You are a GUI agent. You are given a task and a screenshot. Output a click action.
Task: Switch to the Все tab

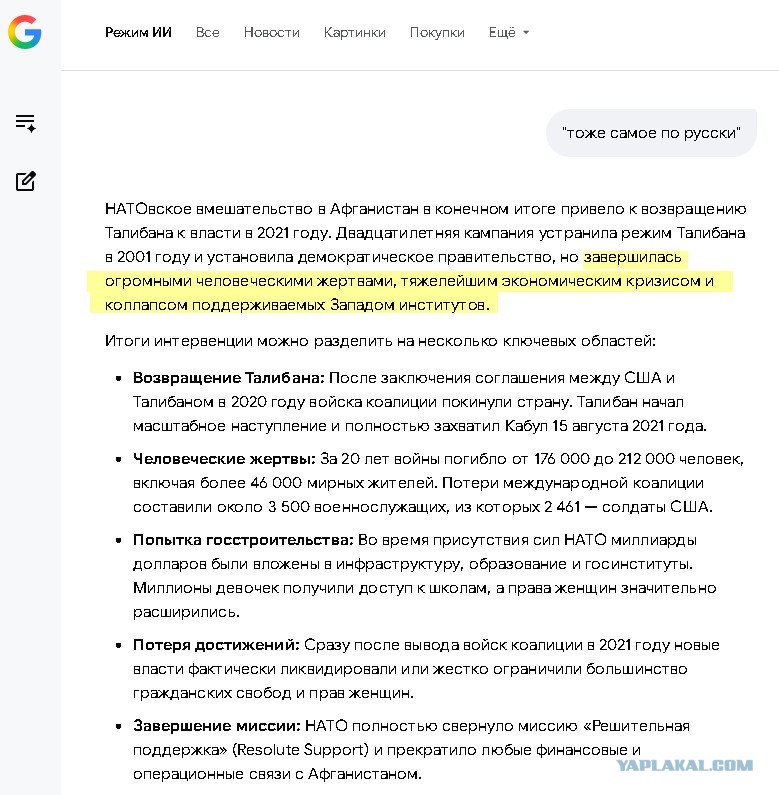(207, 32)
